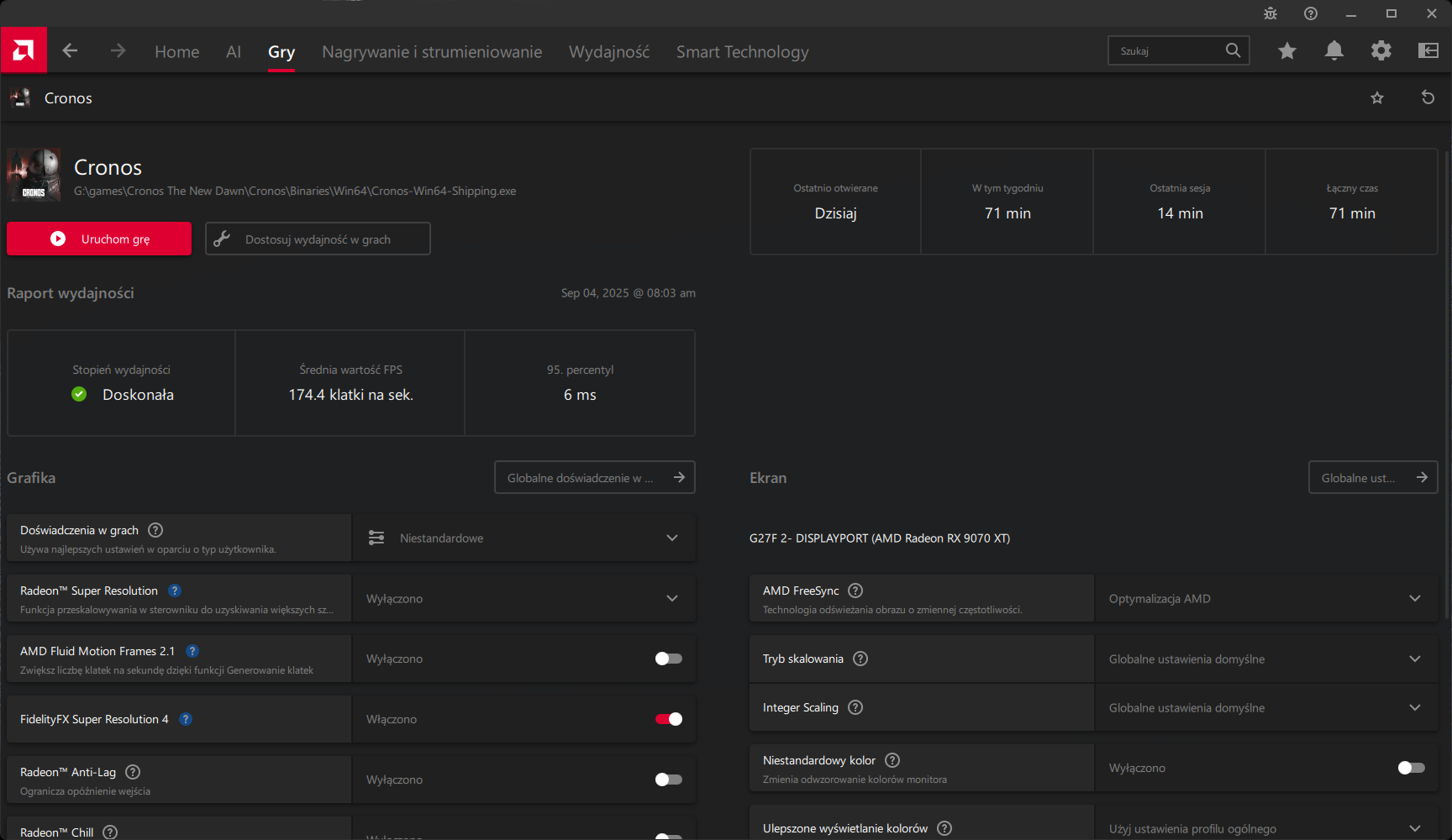Click help icon next to AMD FreeSync
The image size is (1452, 840).
point(855,591)
